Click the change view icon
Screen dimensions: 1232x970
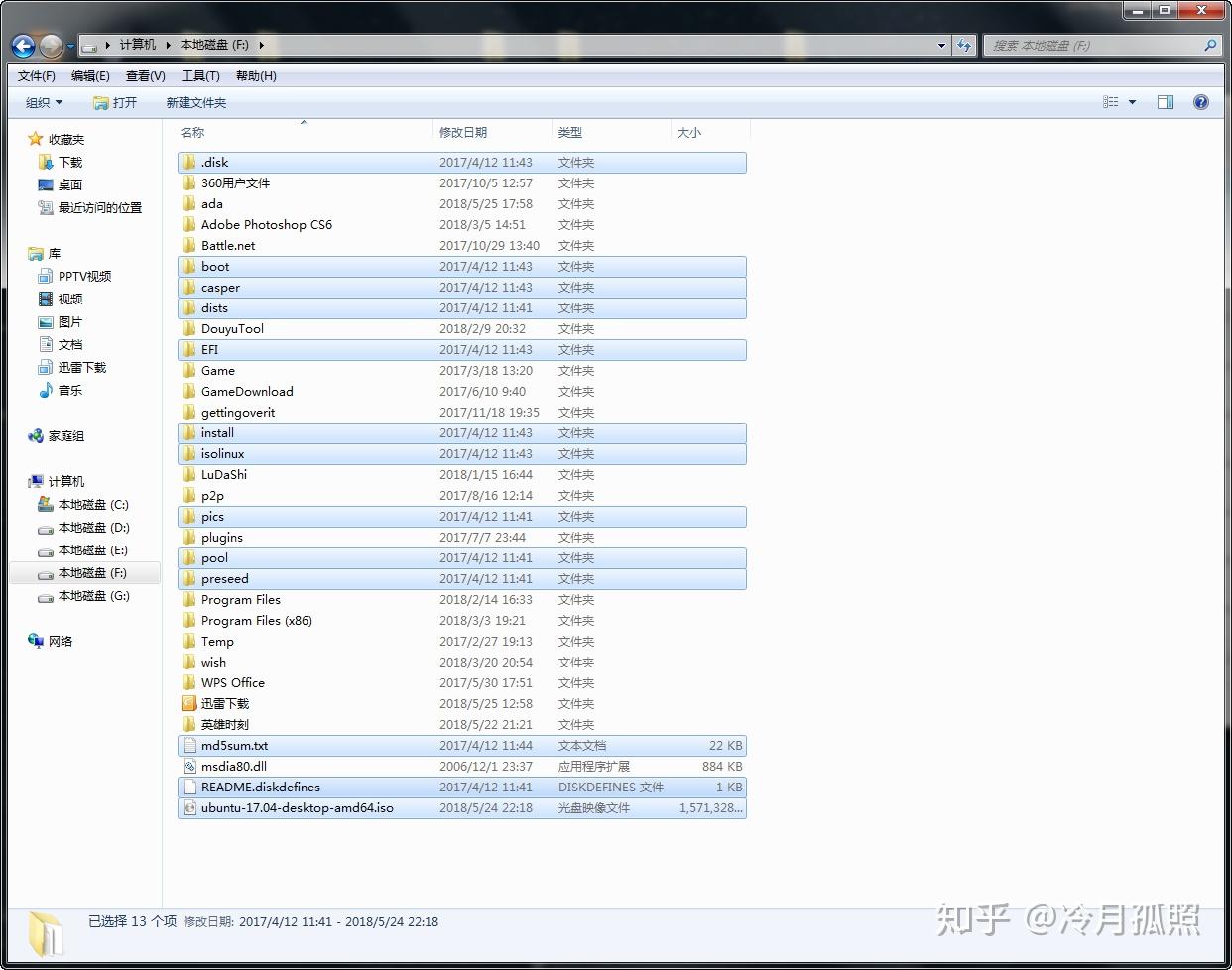click(x=1110, y=102)
